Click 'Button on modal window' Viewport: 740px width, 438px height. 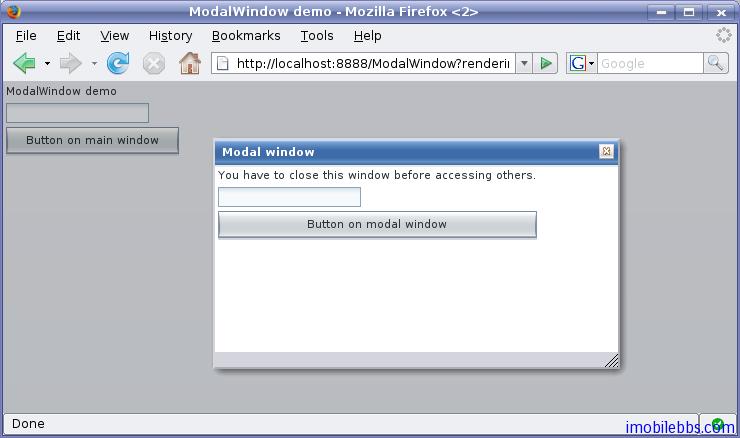coord(377,224)
